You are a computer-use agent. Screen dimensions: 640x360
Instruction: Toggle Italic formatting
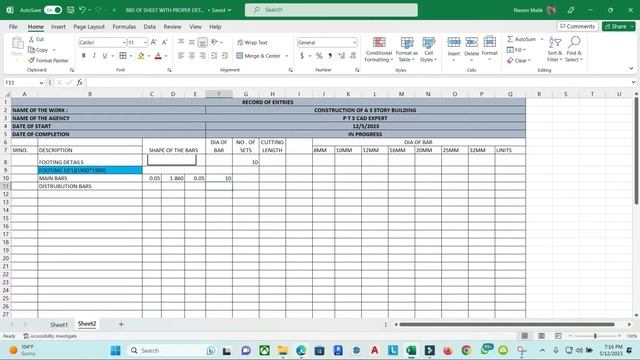(94, 56)
